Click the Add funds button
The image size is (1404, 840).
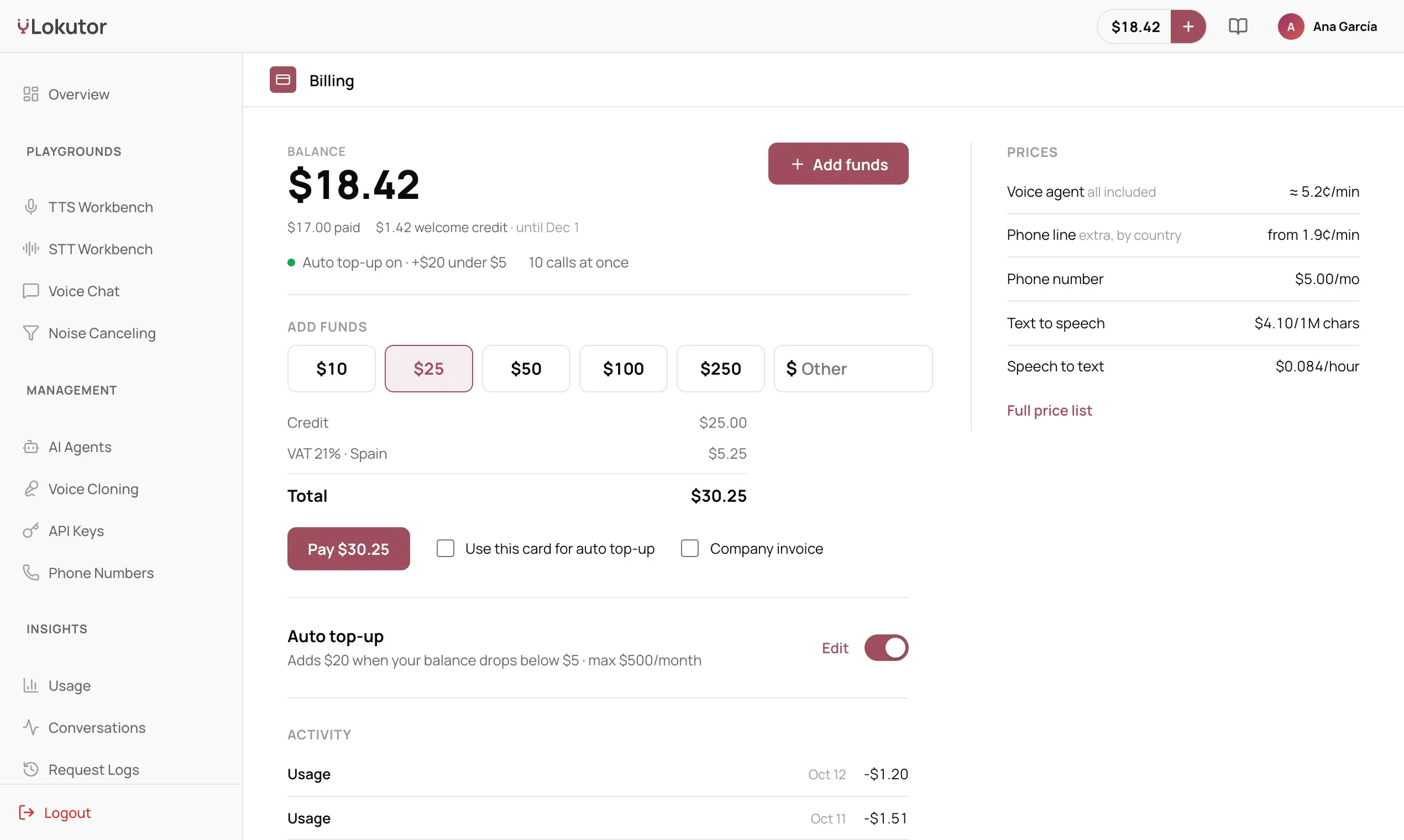tap(838, 164)
